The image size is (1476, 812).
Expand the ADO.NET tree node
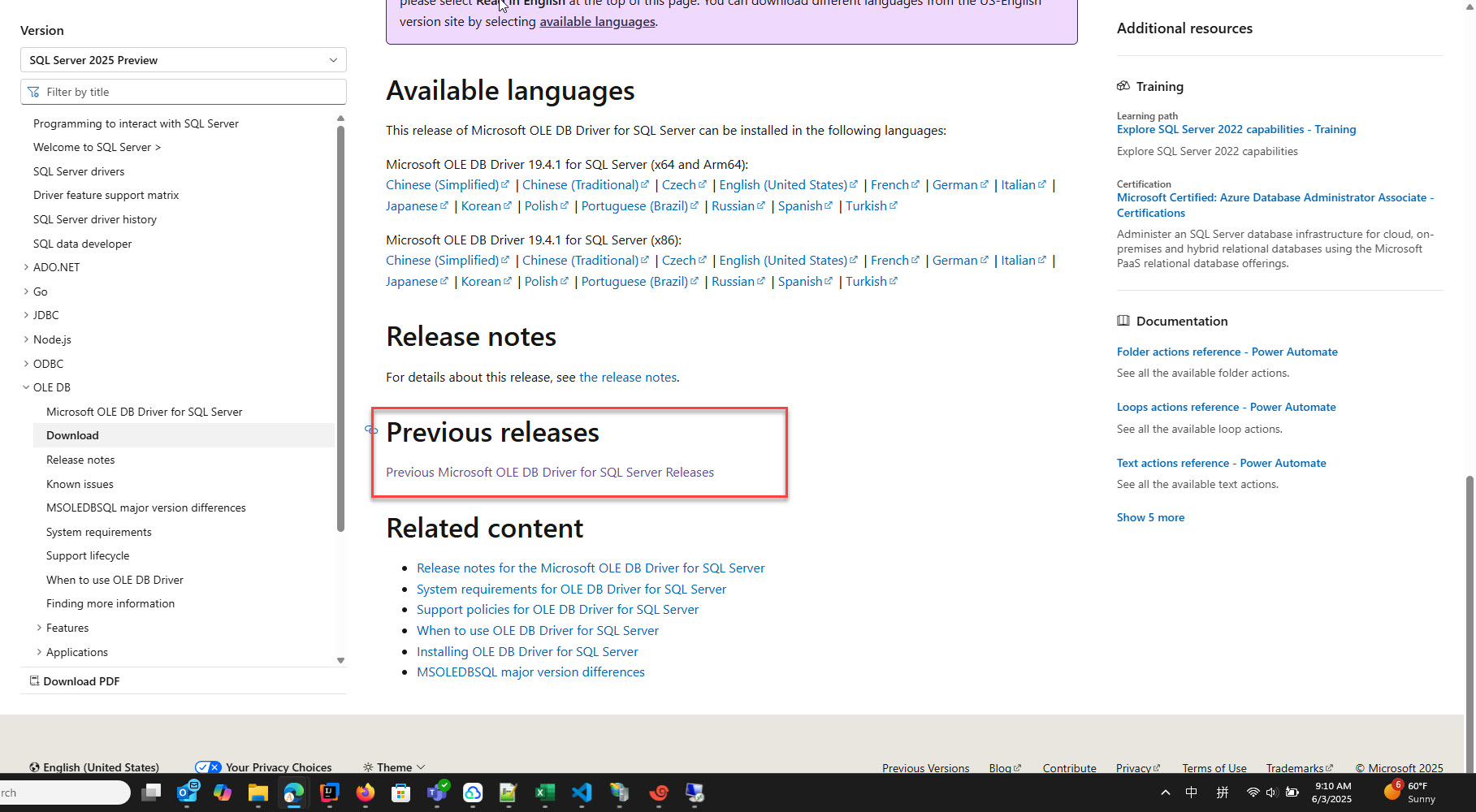click(26, 267)
